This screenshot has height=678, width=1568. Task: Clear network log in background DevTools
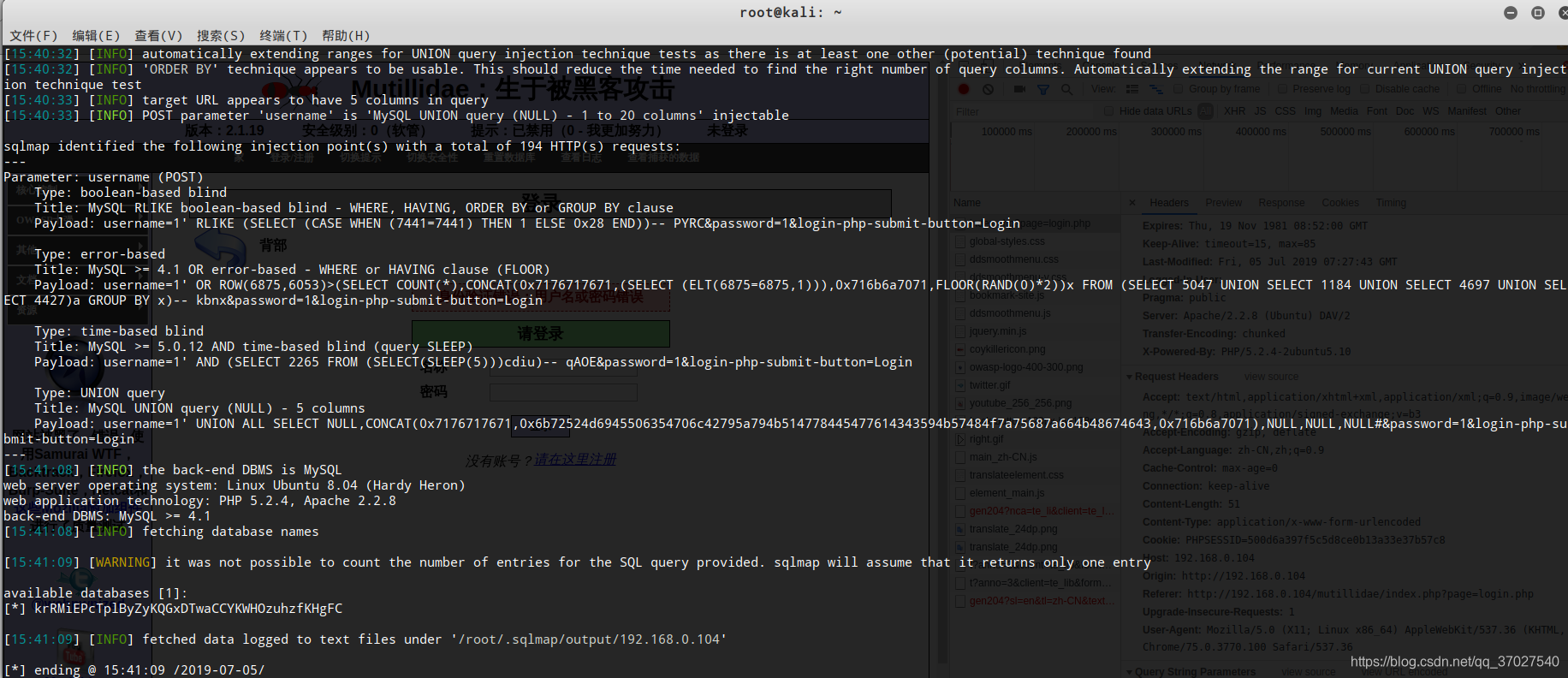[989, 89]
